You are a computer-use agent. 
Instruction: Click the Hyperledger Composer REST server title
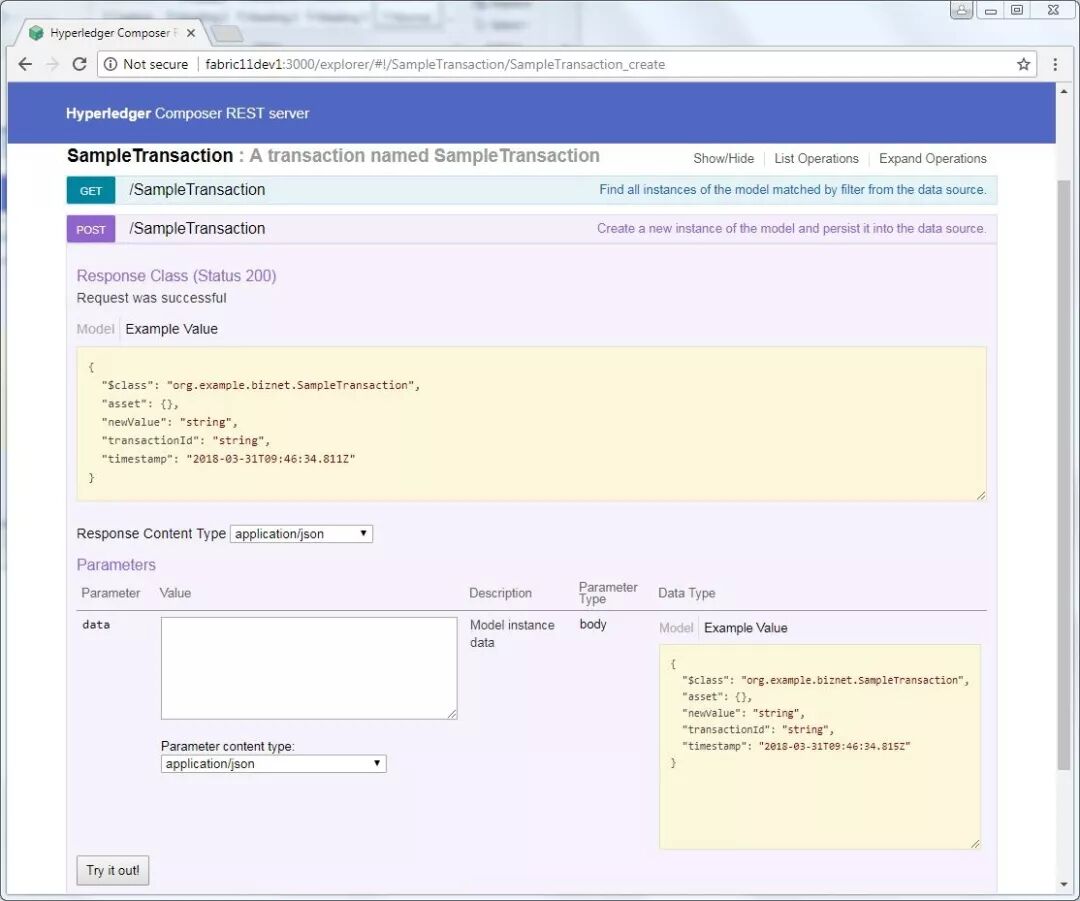click(187, 113)
